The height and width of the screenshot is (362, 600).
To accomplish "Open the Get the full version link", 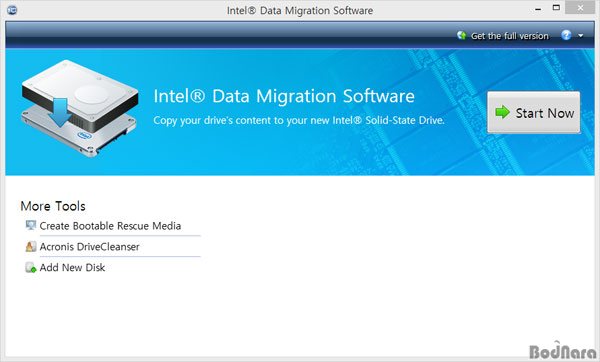I will 509,36.
